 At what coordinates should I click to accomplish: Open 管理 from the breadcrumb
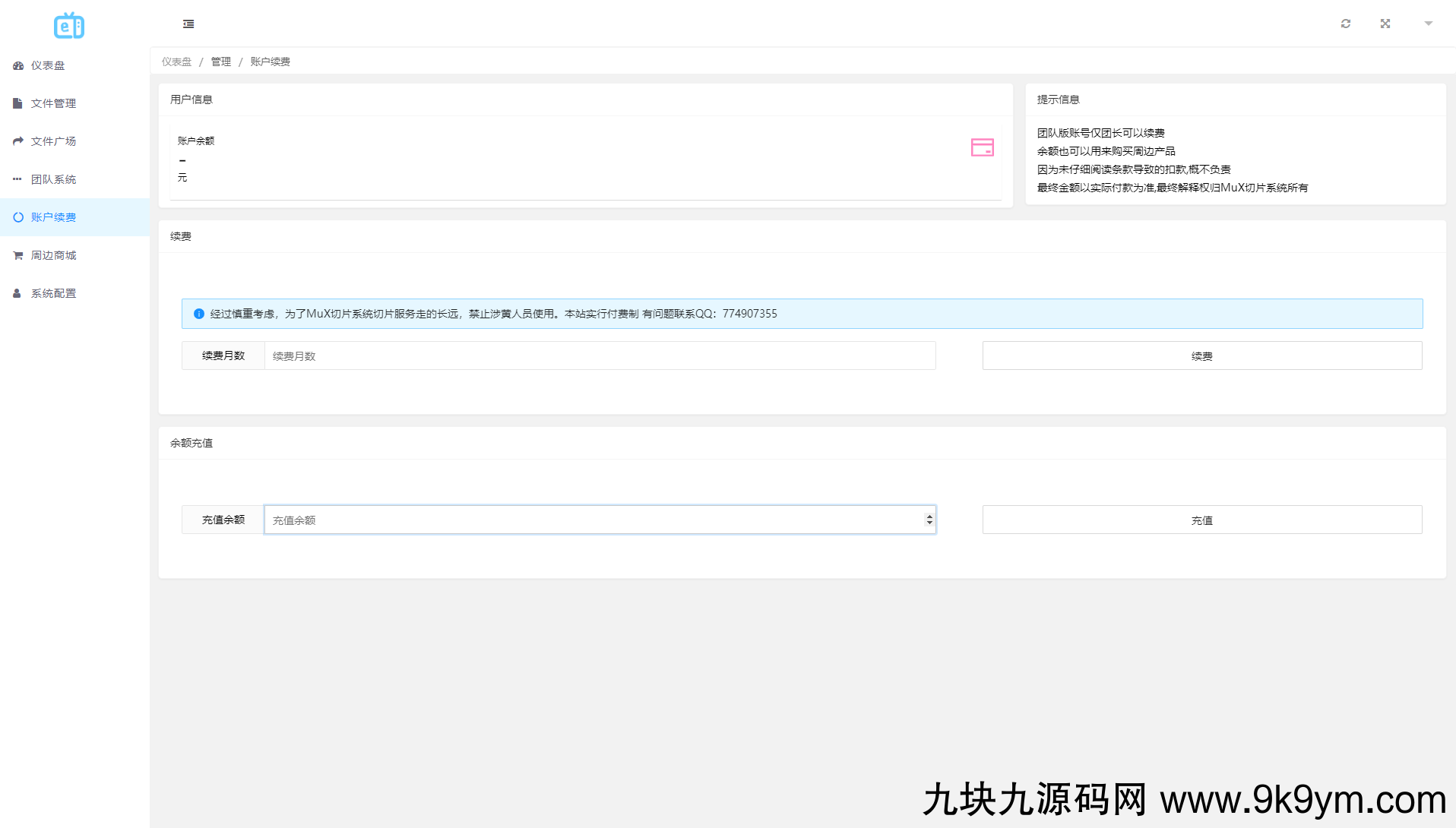tap(220, 62)
